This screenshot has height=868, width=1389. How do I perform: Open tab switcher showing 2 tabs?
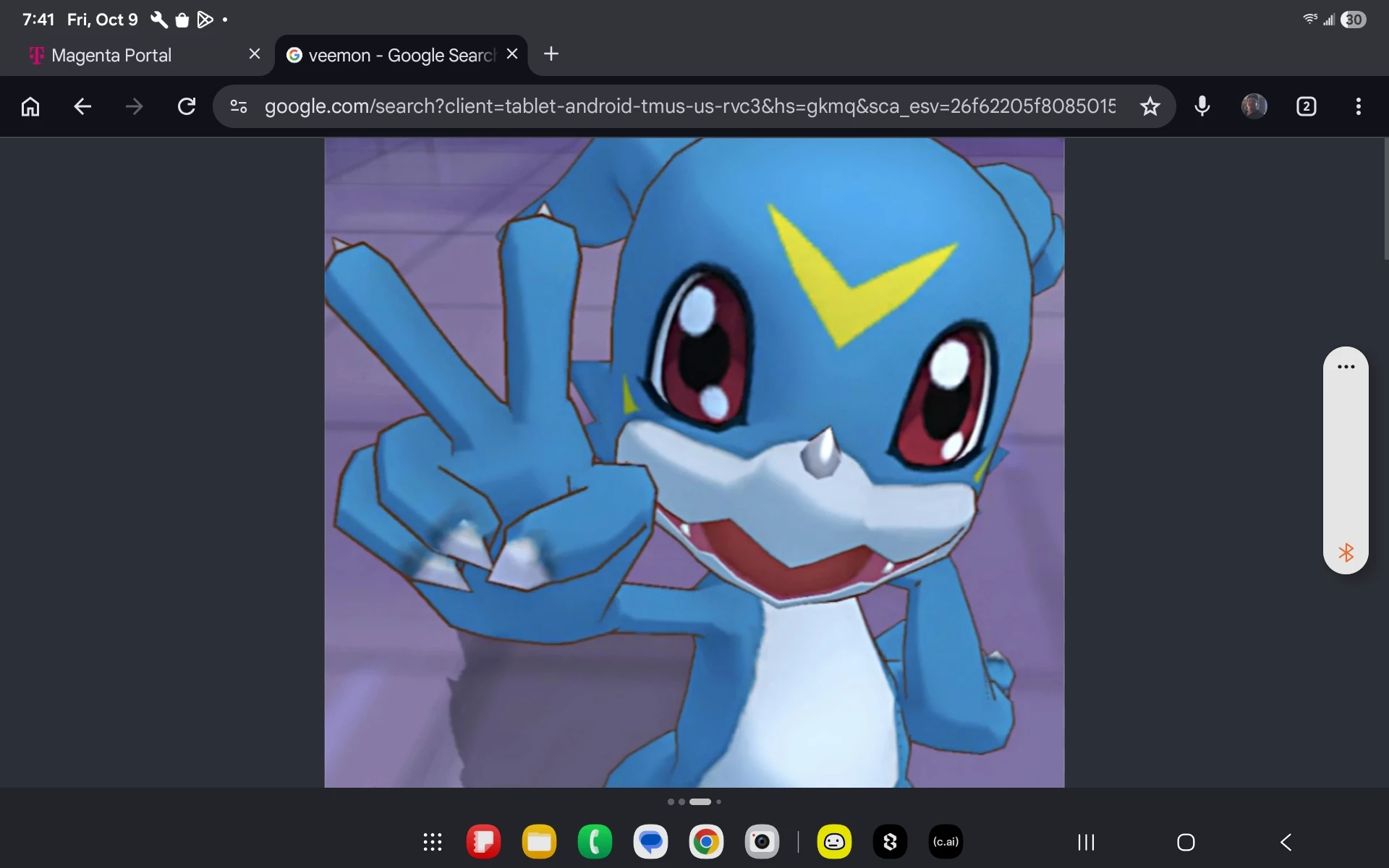coord(1307,107)
